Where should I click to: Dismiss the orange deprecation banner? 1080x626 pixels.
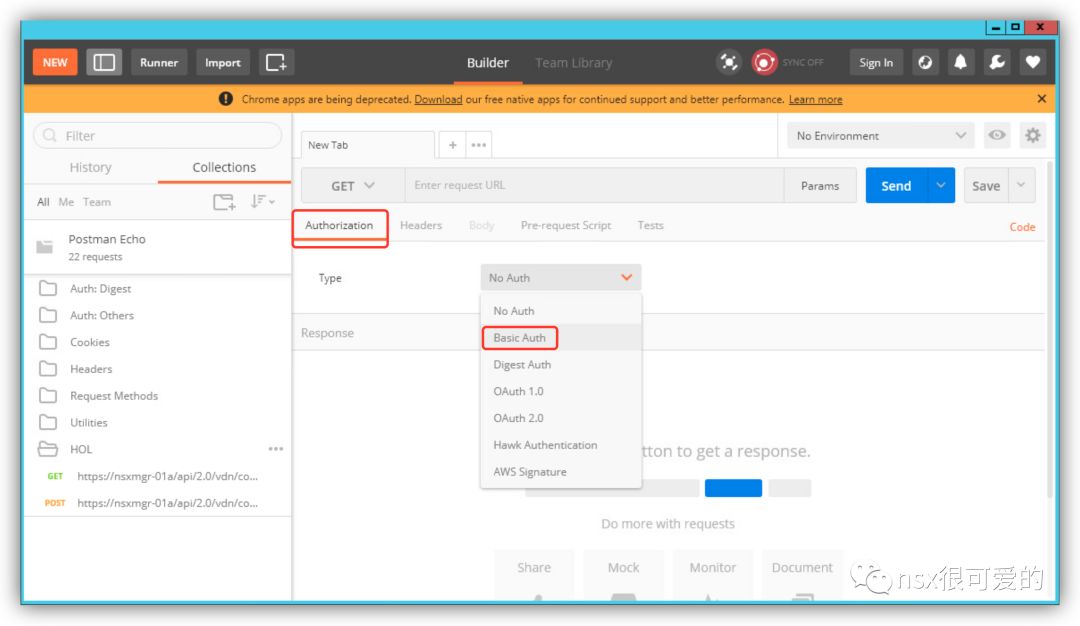tap(1041, 99)
